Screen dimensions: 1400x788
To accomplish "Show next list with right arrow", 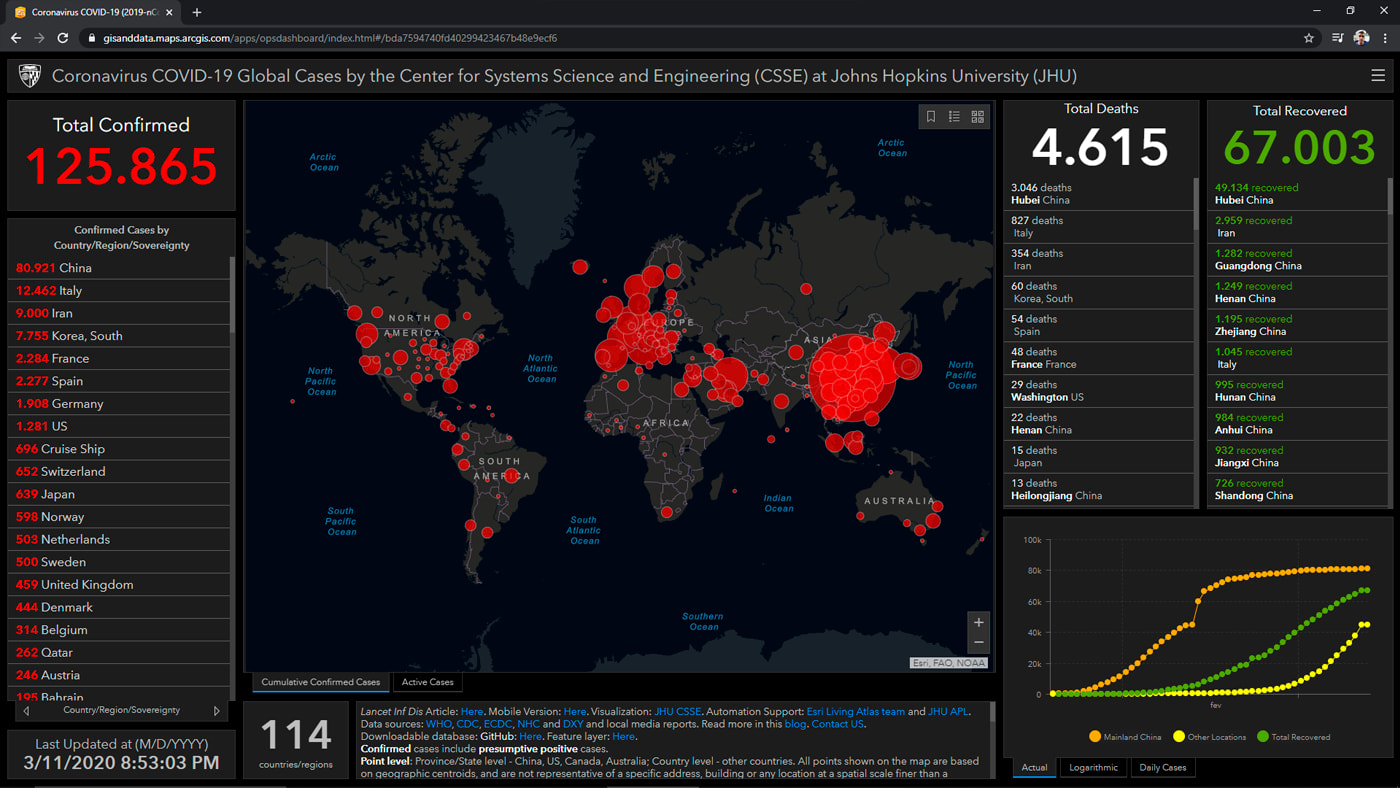I will click(216, 711).
